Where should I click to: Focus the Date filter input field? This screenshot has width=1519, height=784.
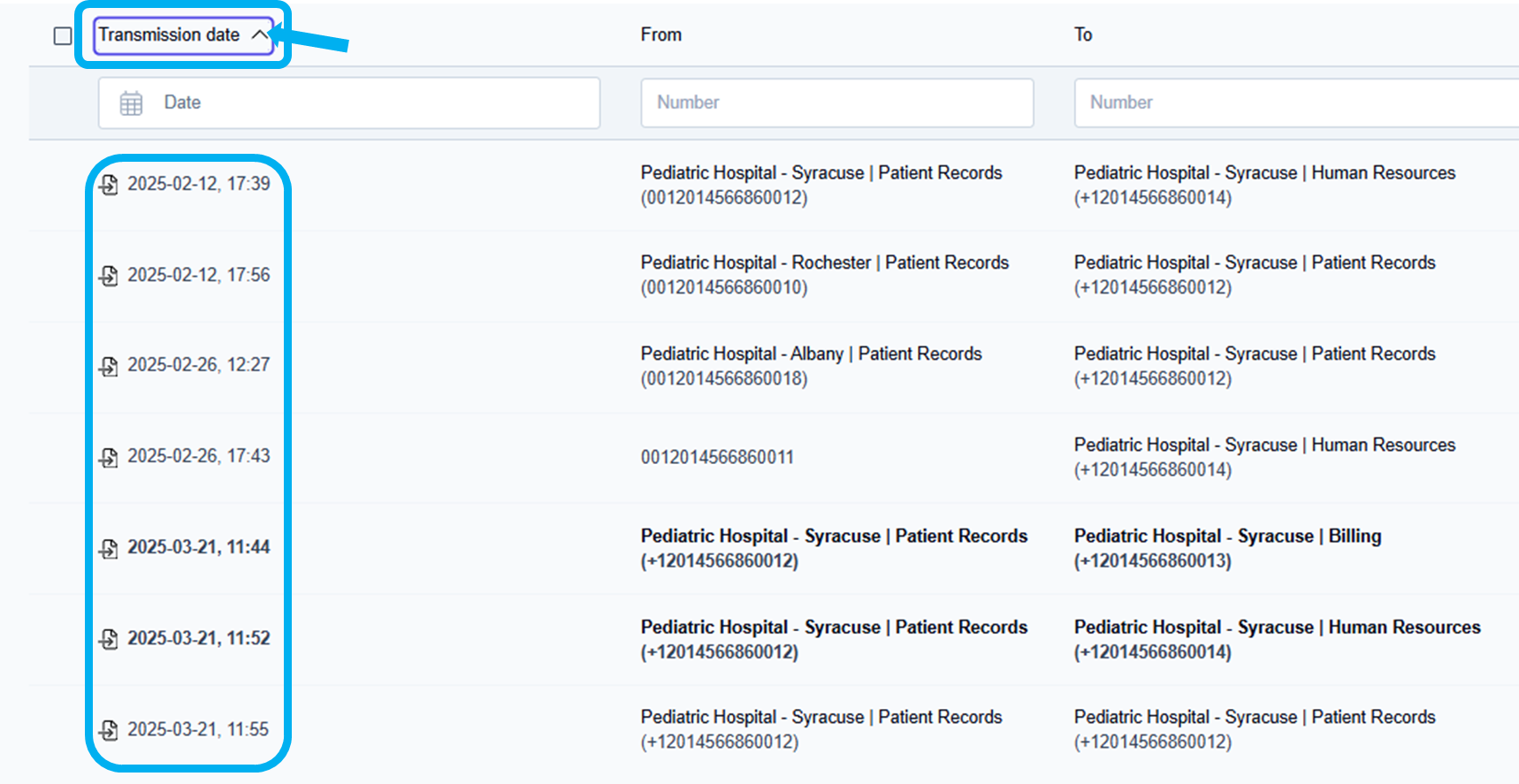pos(371,103)
